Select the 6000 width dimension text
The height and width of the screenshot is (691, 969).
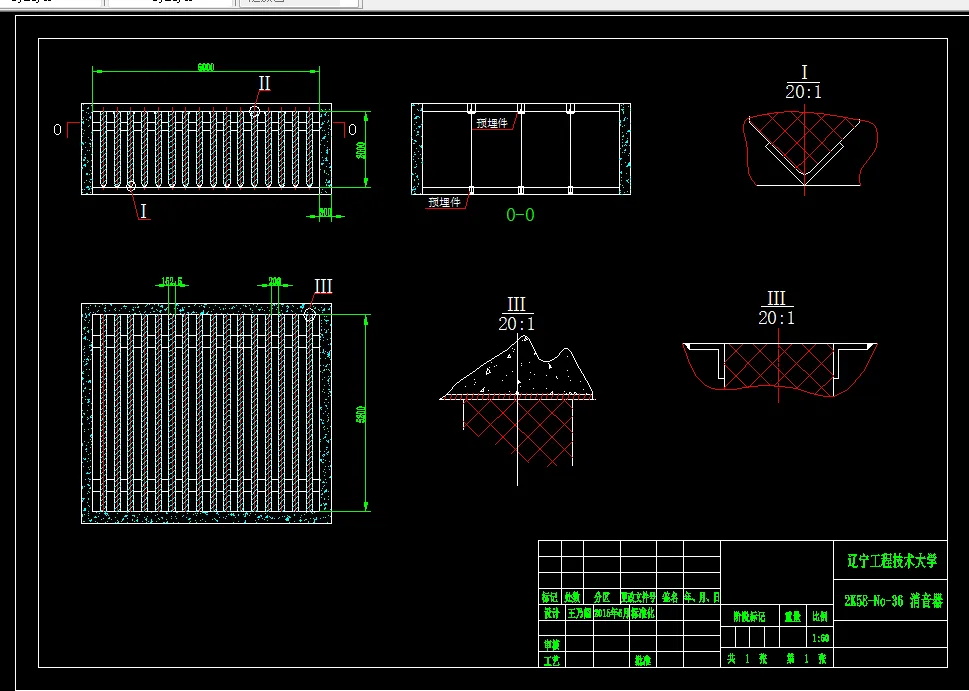click(x=206, y=67)
